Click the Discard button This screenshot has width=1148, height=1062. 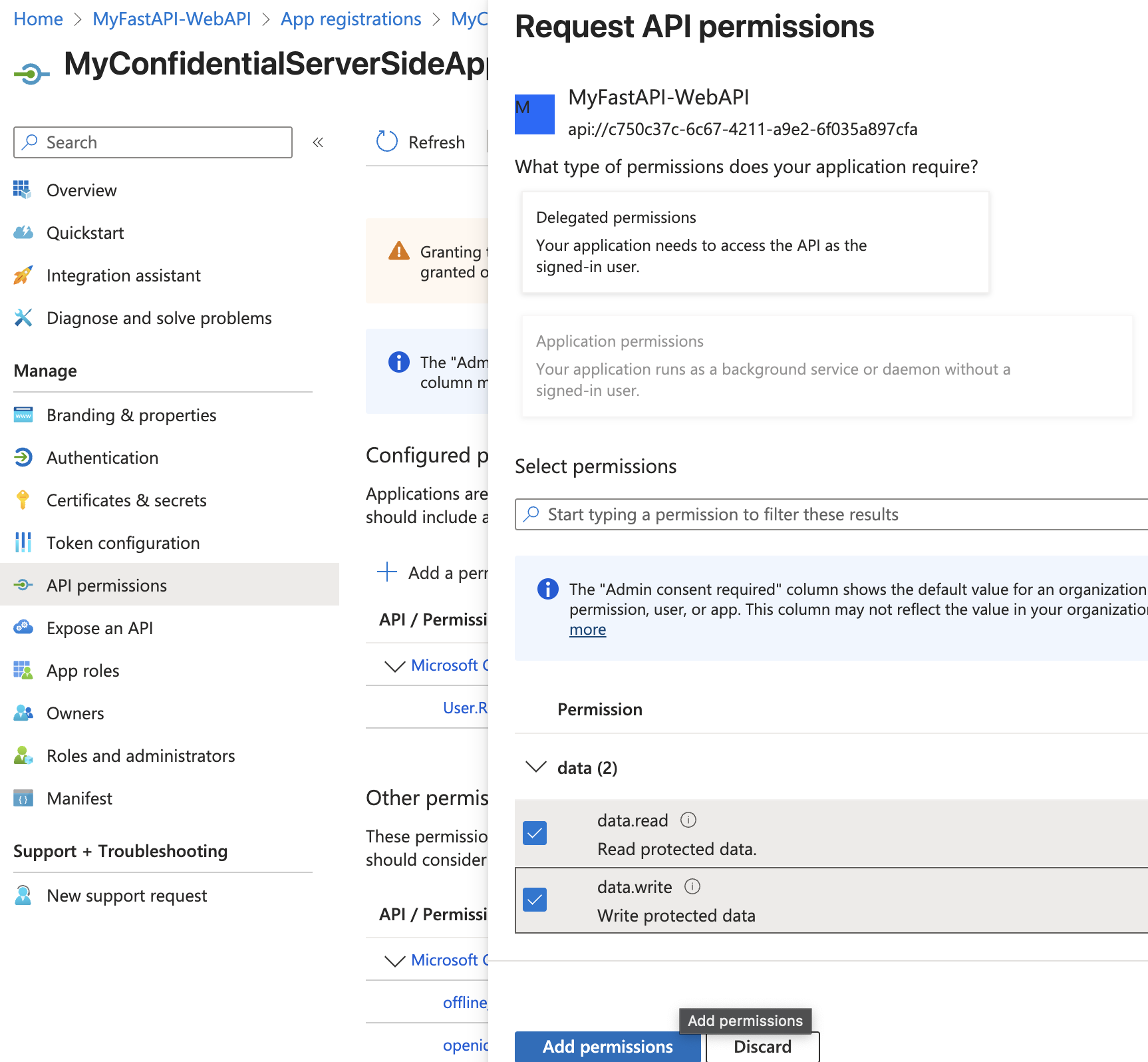tap(762, 1047)
